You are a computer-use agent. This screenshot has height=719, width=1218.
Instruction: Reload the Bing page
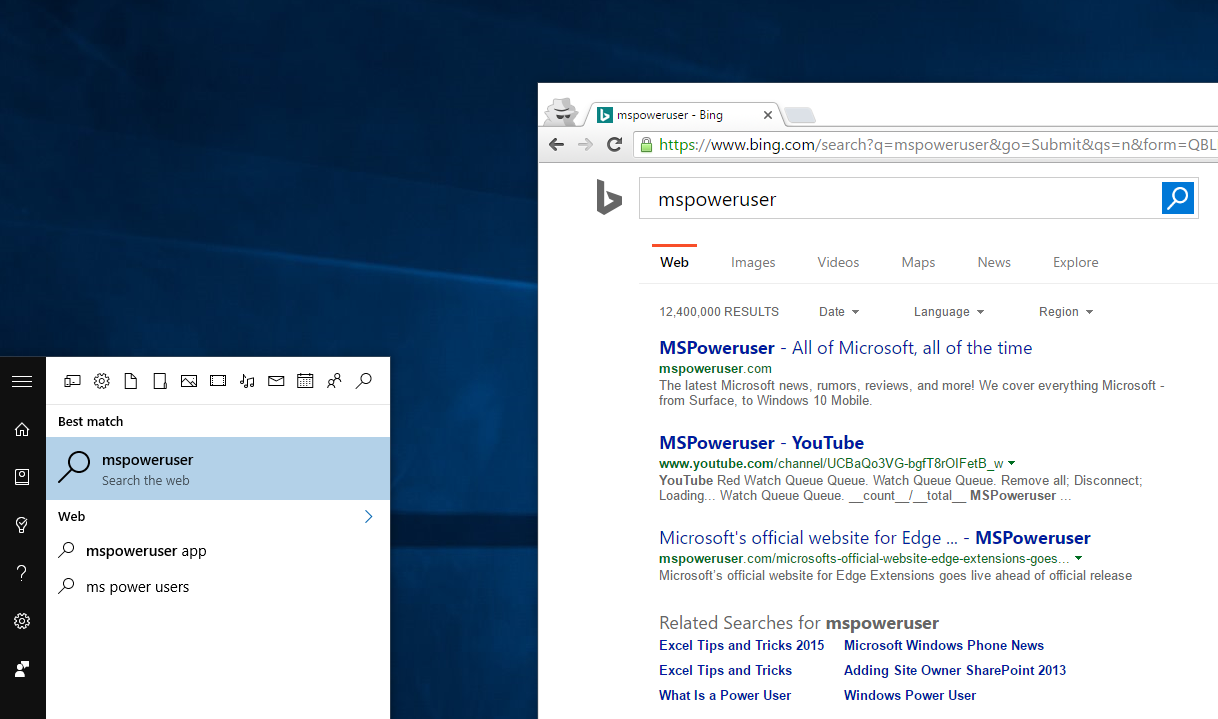[x=615, y=145]
